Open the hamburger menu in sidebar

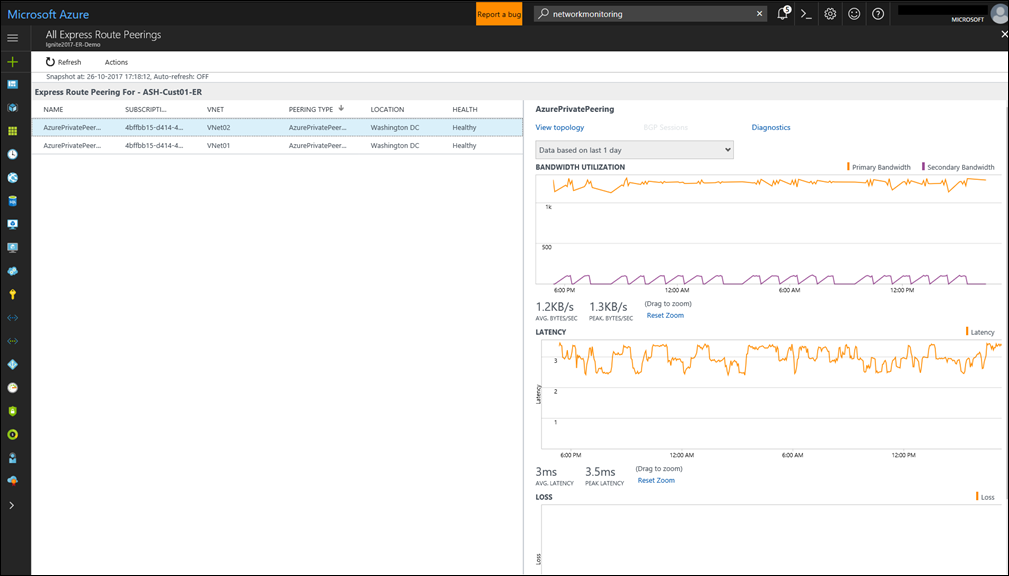pos(12,38)
